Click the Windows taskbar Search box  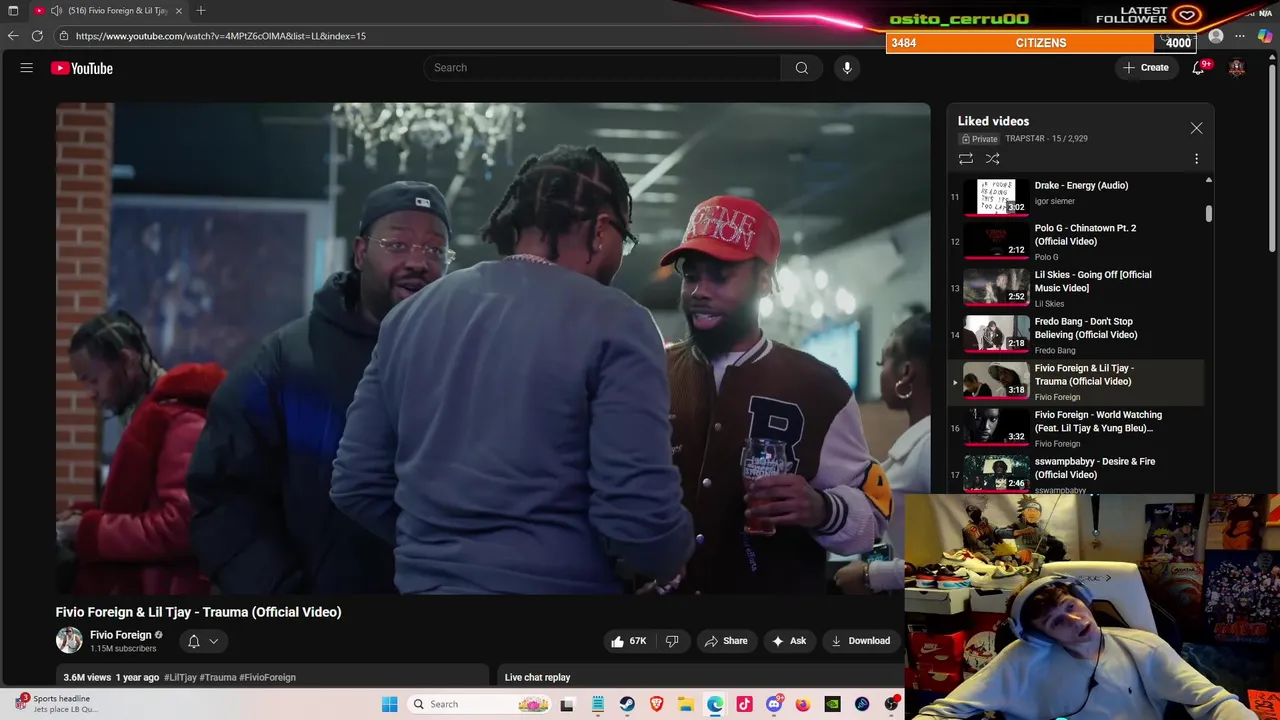point(481,704)
